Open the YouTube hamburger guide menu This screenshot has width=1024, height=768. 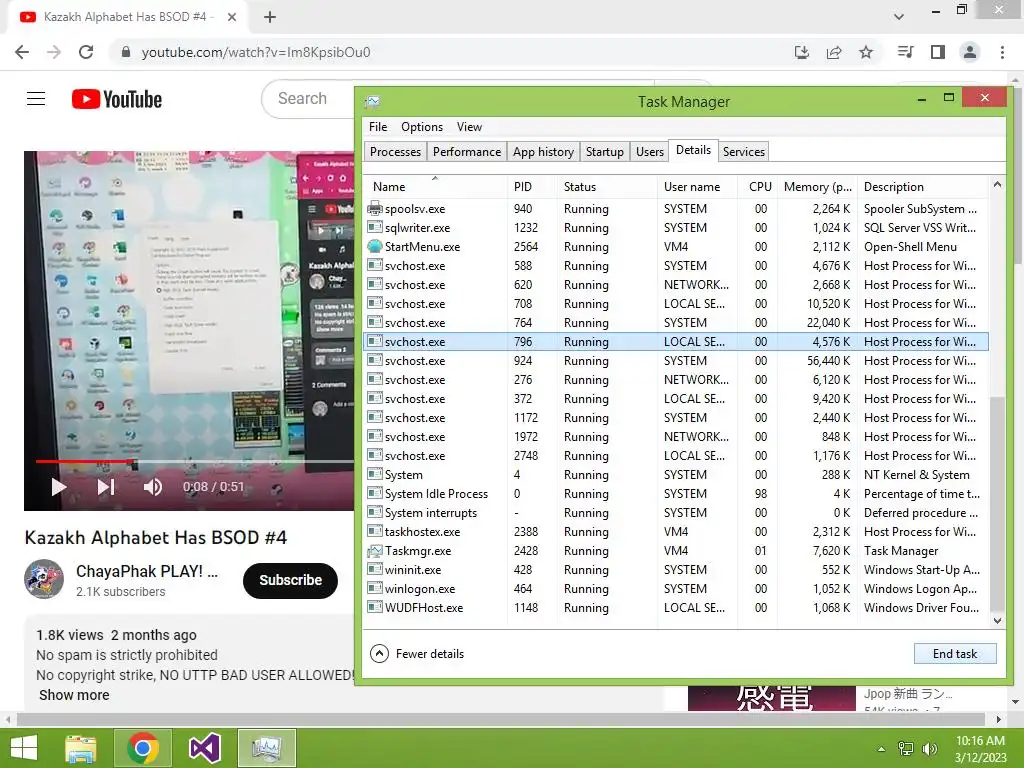tap(36, 99)
